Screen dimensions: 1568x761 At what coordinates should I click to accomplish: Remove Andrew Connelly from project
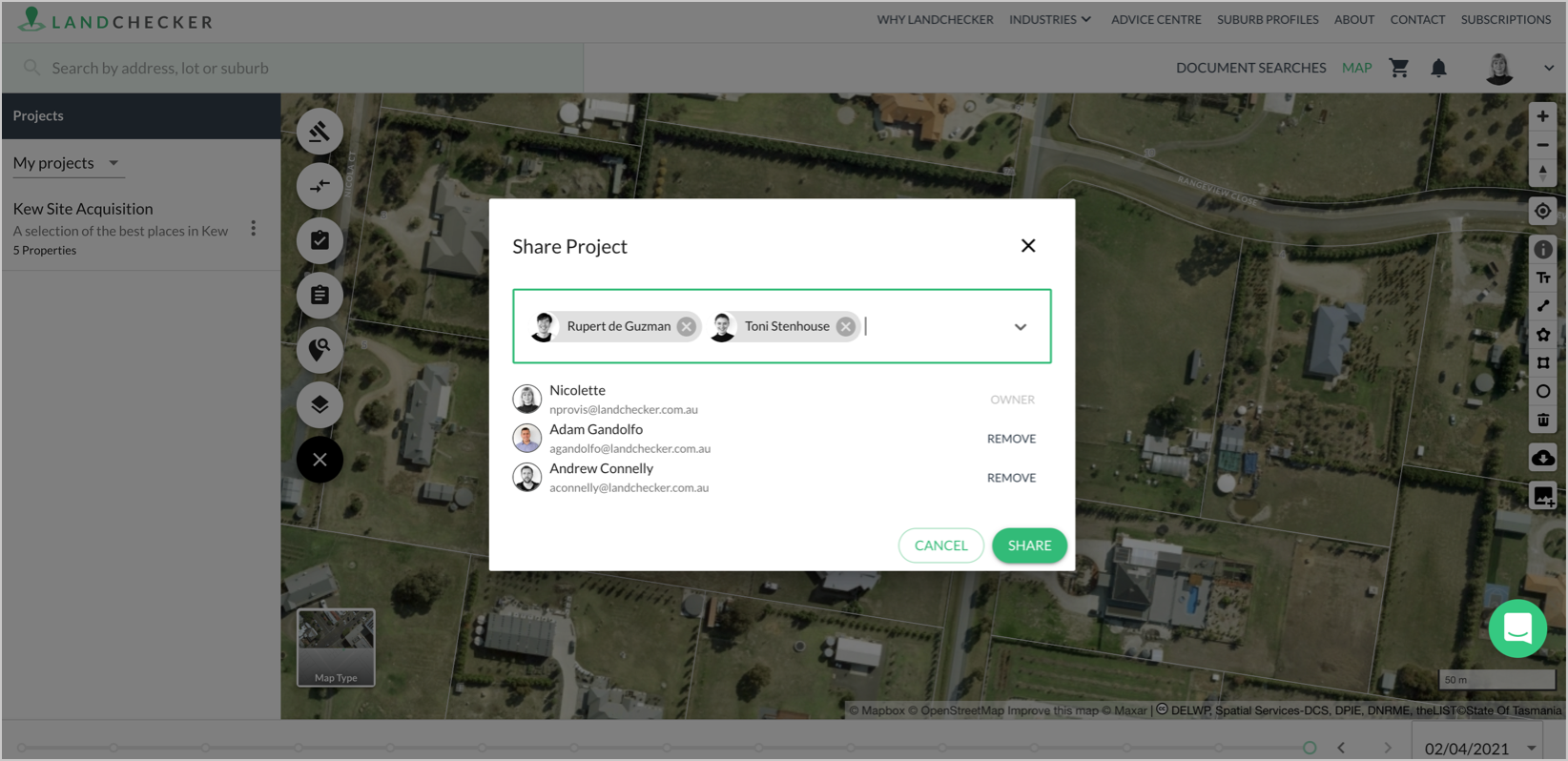click(x=1011, y=478)
